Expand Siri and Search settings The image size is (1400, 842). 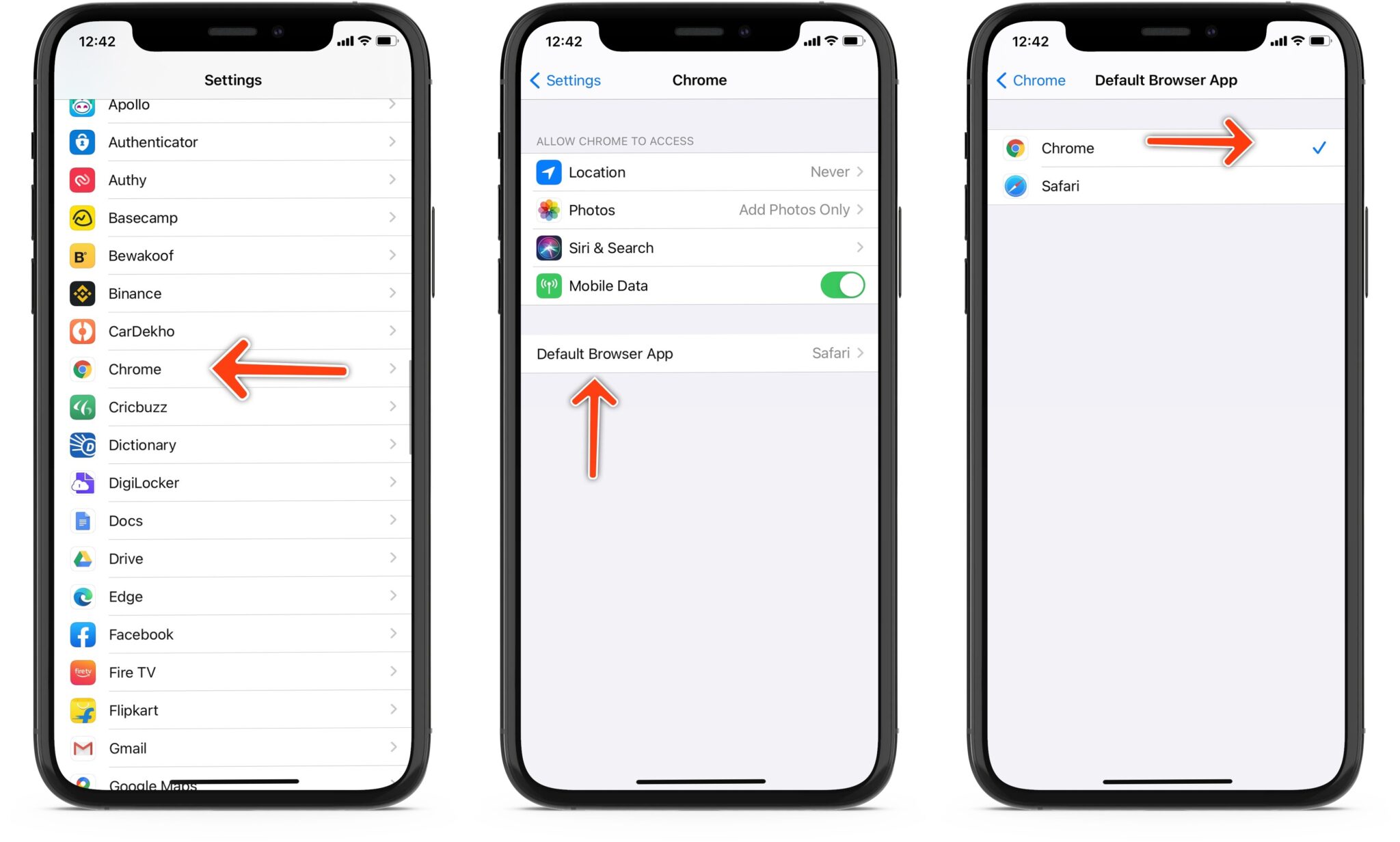click(x=697, y=247)
